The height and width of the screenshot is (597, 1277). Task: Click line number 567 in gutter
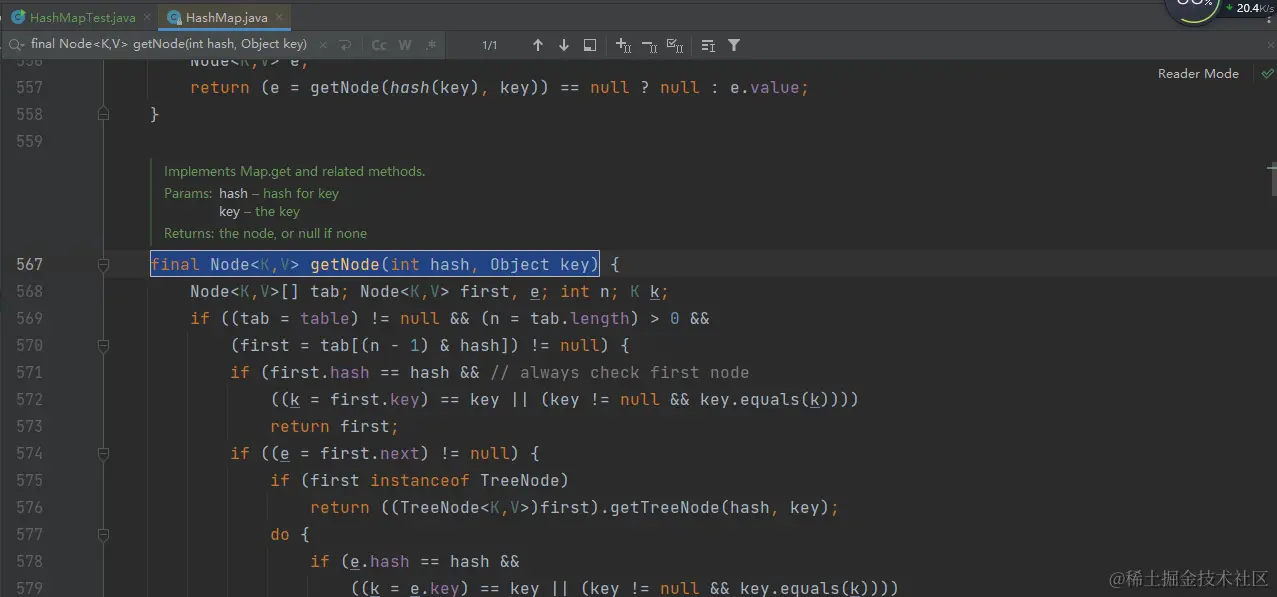point(30,265)
